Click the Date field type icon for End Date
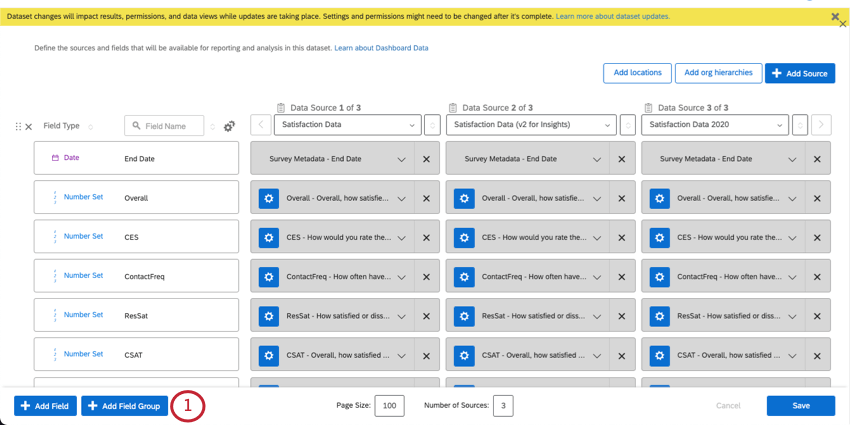 click(56, 158)
